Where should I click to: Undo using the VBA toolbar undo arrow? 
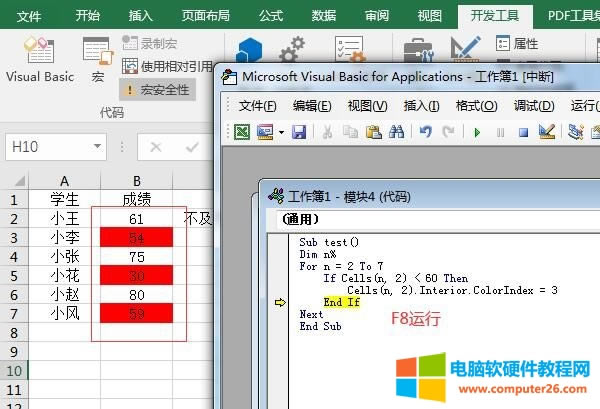pos(424,132)
